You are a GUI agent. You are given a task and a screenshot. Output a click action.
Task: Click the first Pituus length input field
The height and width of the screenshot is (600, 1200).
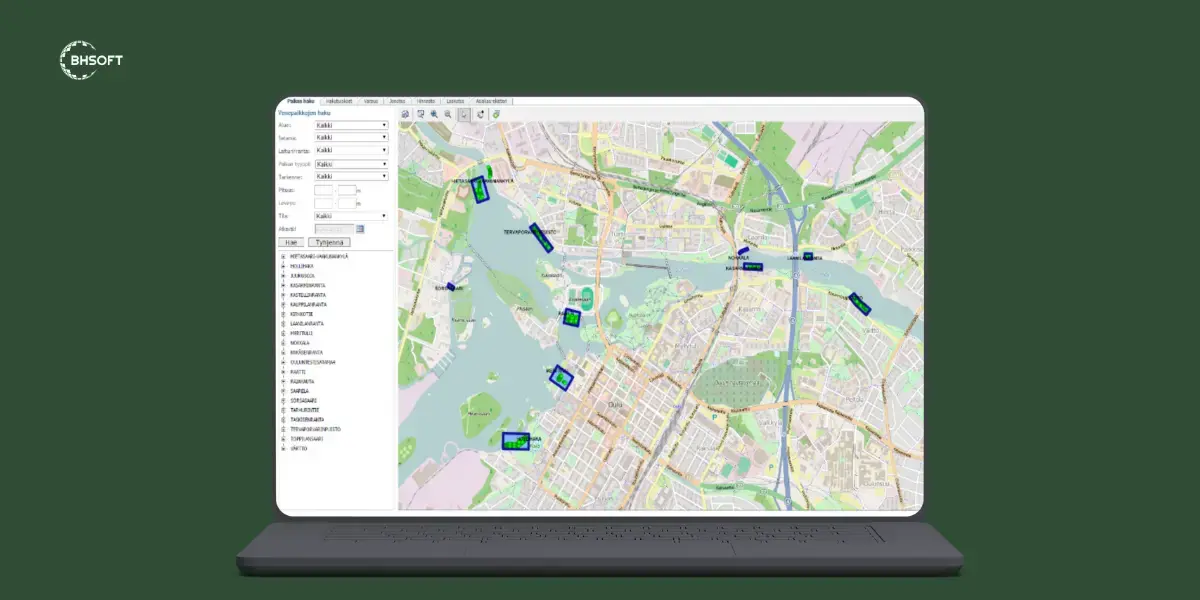[323, 190]
